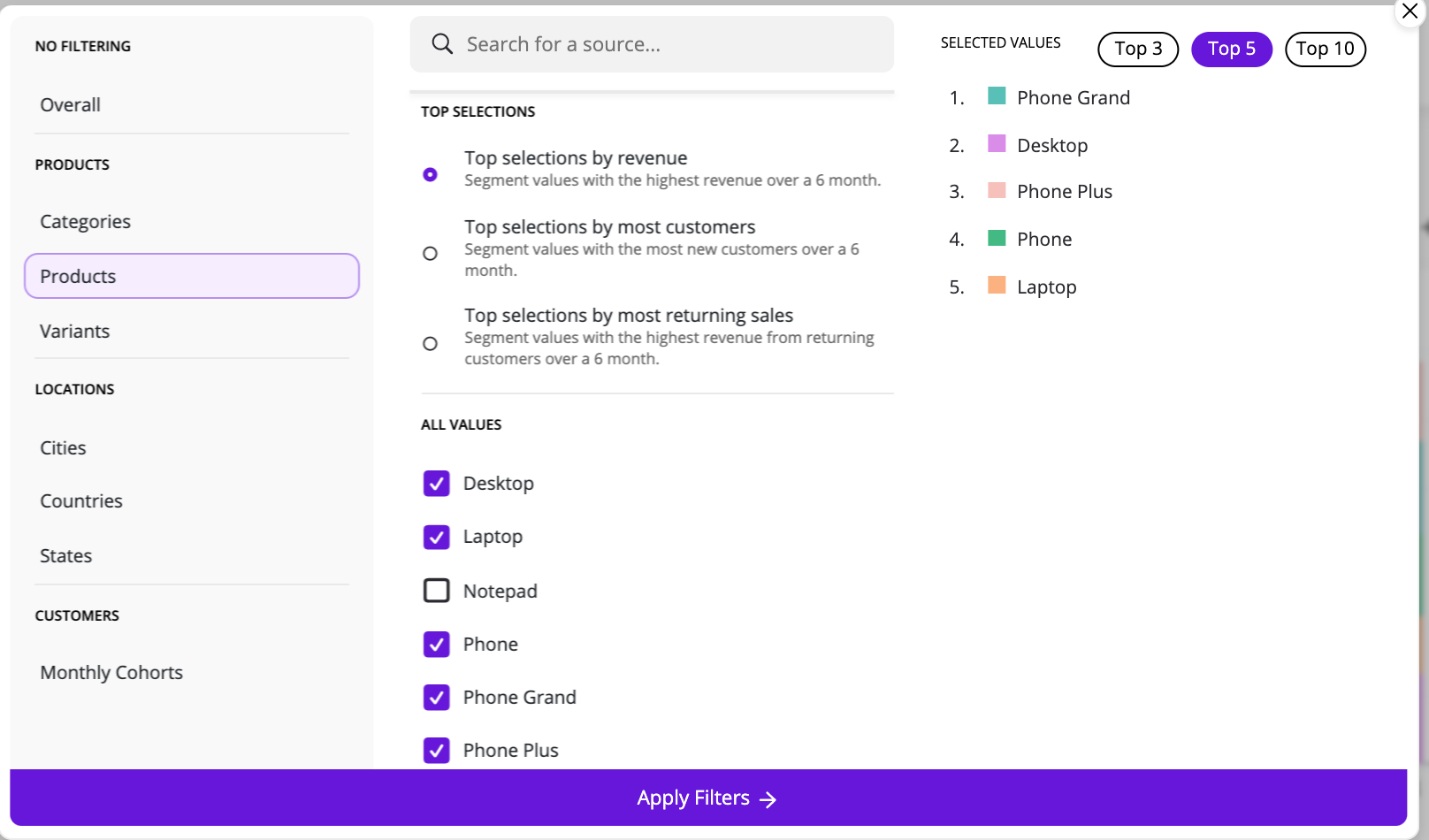
Task: Click the search magnifier icon
Action: (442, 44)
